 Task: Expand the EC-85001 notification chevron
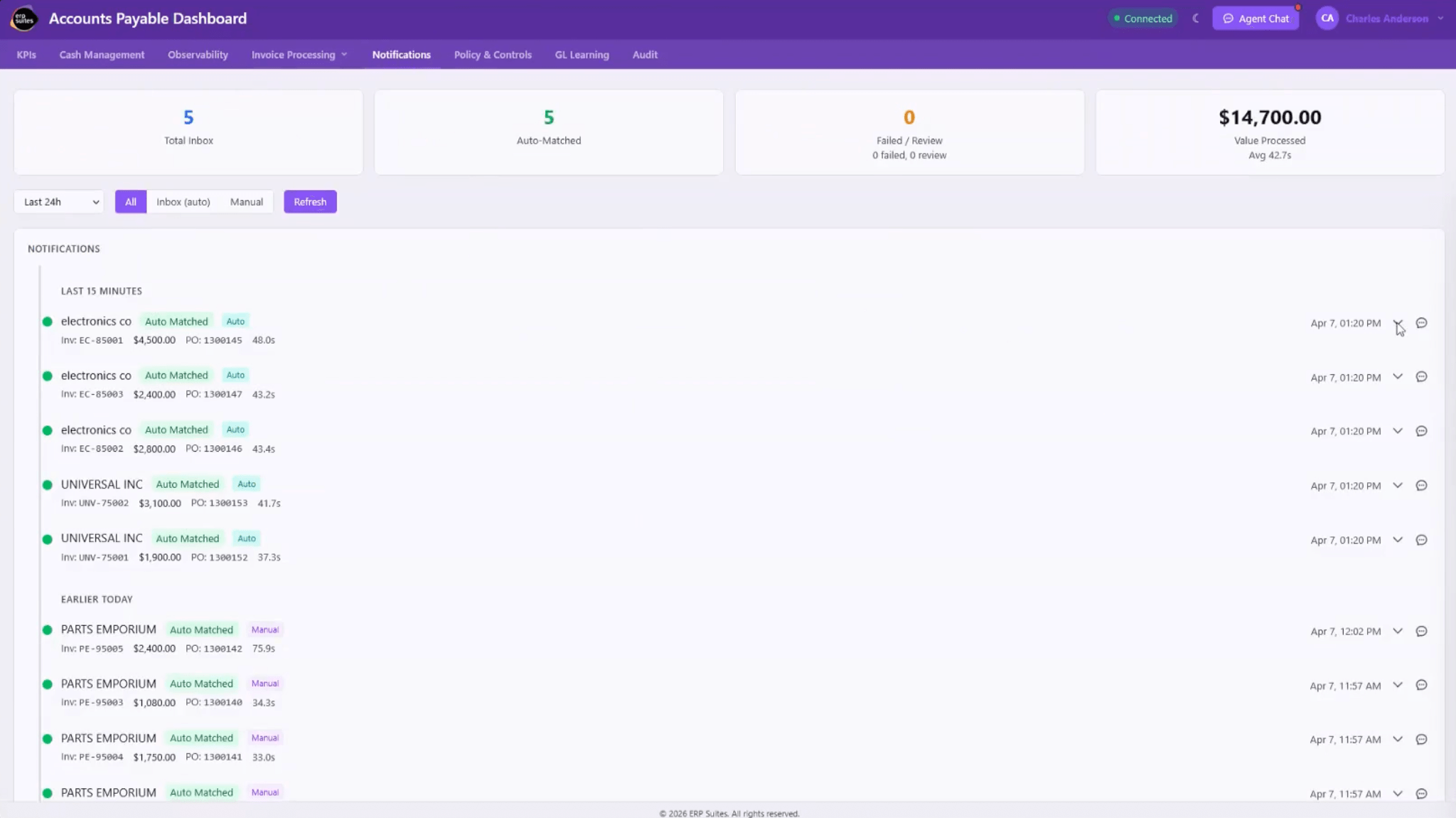(x=1398, y=323)
